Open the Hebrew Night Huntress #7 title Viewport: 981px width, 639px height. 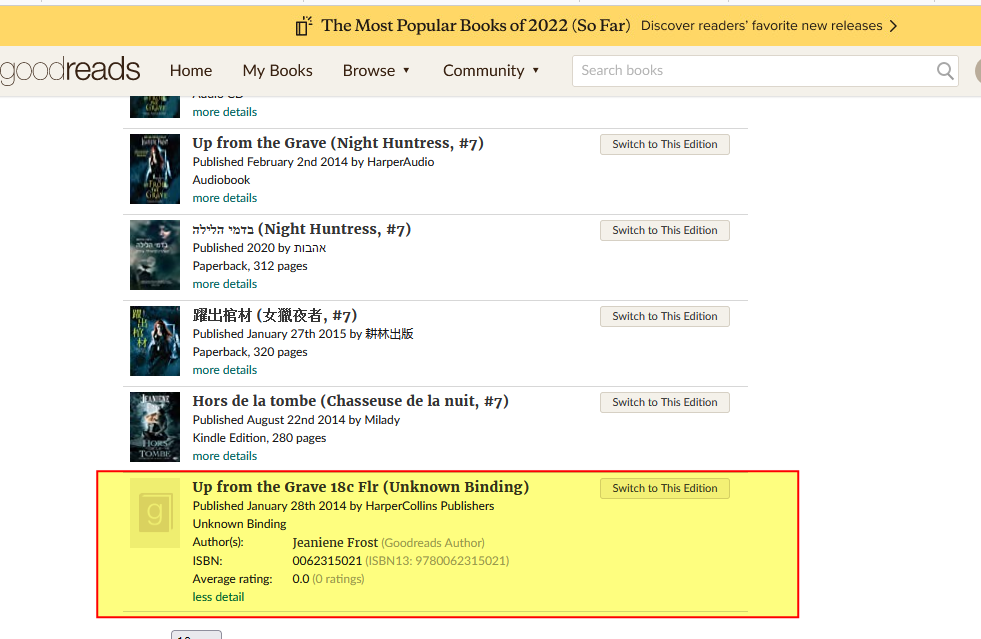click(302, 229)
